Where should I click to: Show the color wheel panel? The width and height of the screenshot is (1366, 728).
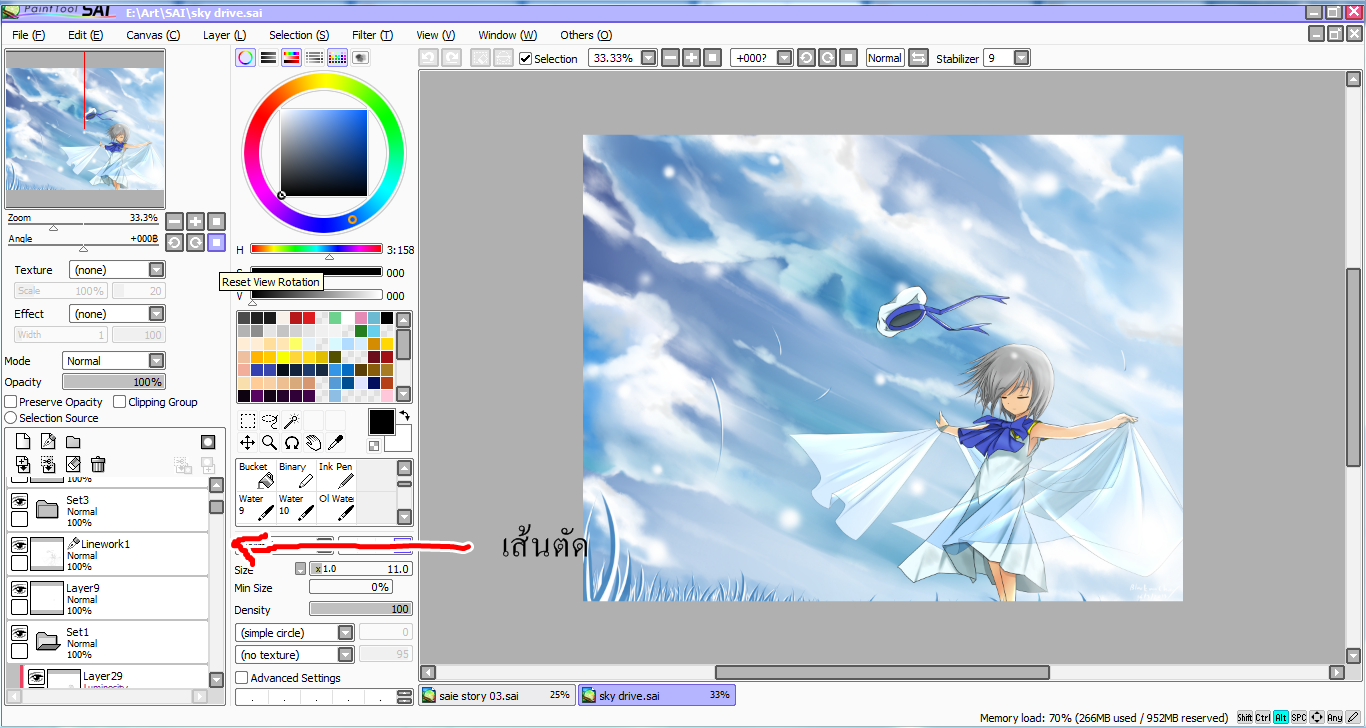click(245, 58)
